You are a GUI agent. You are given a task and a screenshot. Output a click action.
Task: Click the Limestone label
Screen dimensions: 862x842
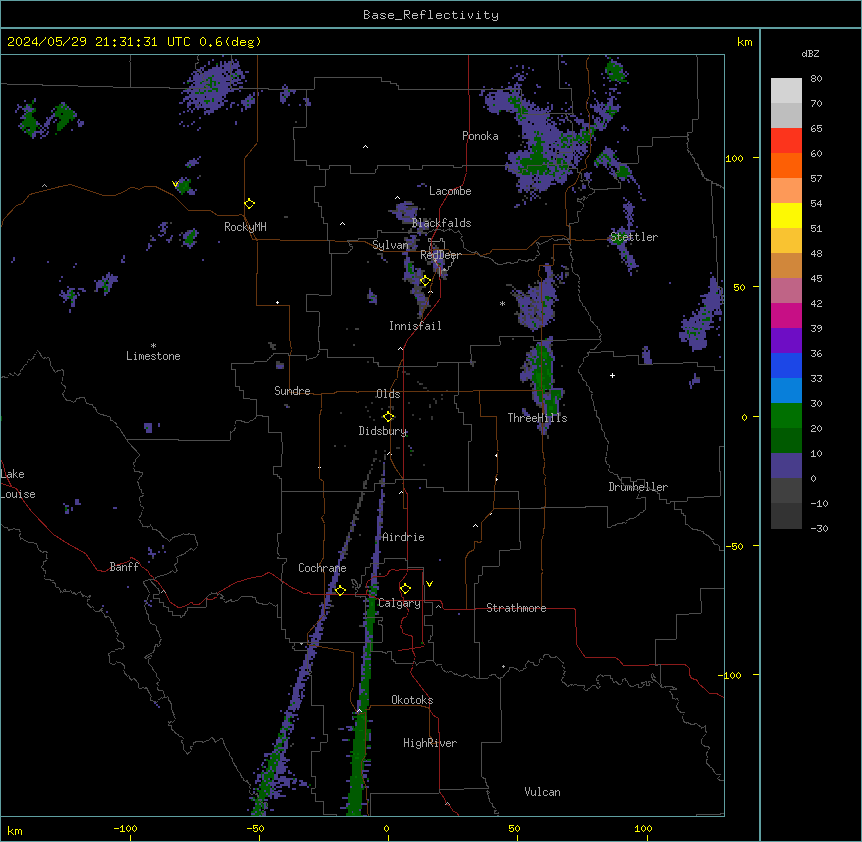pyautogui.click(x=153, y=356)
